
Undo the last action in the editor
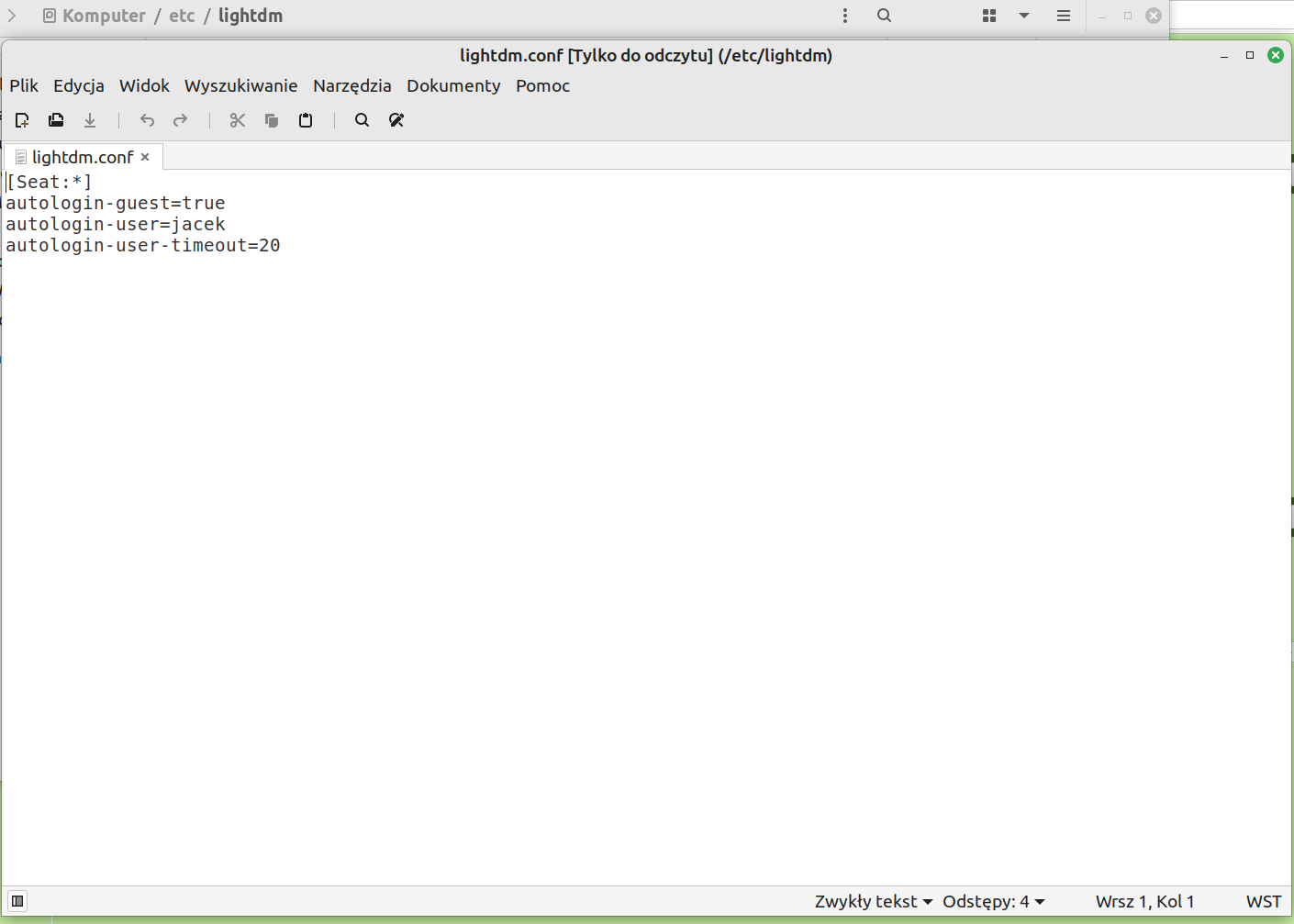pyautogui.click(x=147, y=120)
